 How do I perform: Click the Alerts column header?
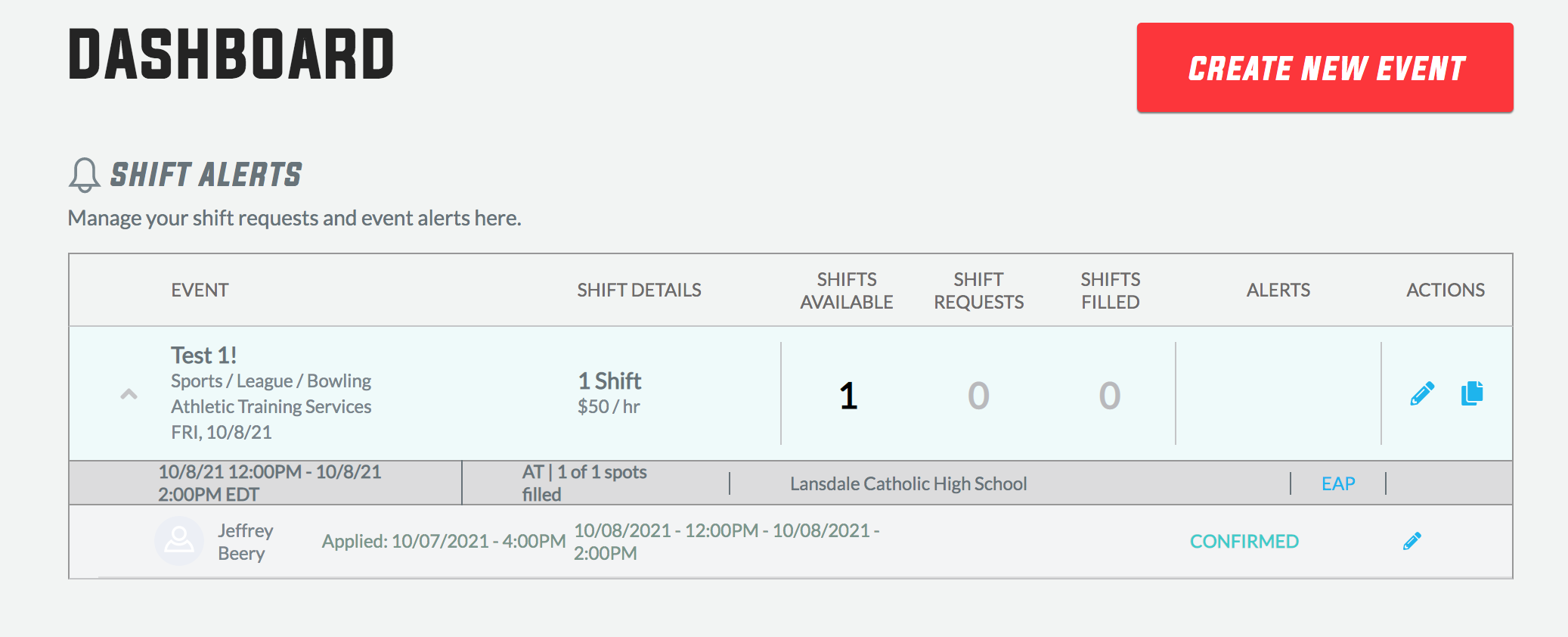coord(1278,290)
